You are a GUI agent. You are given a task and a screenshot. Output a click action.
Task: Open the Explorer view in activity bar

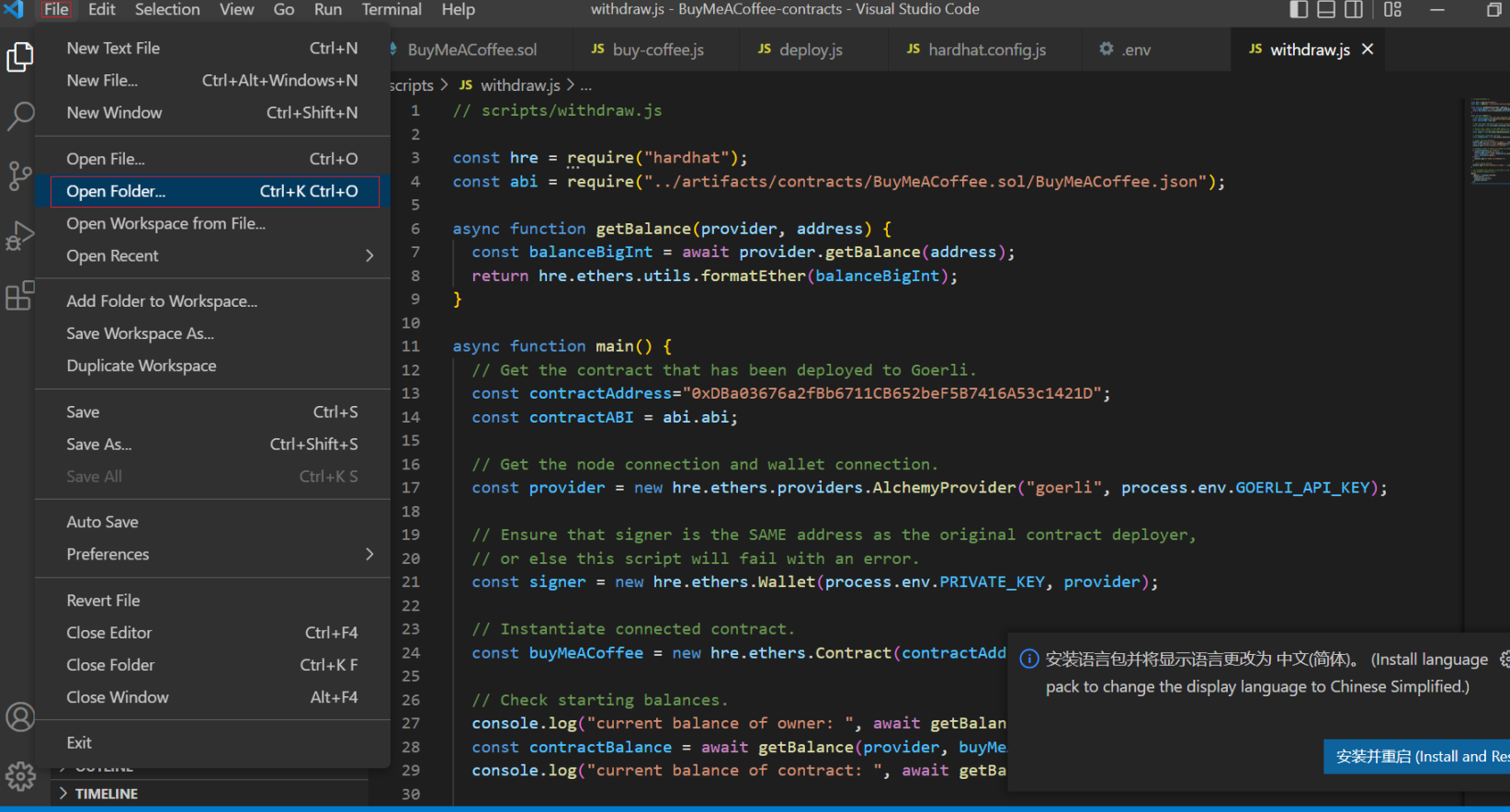pyautogui.click(x=19, y=57)
